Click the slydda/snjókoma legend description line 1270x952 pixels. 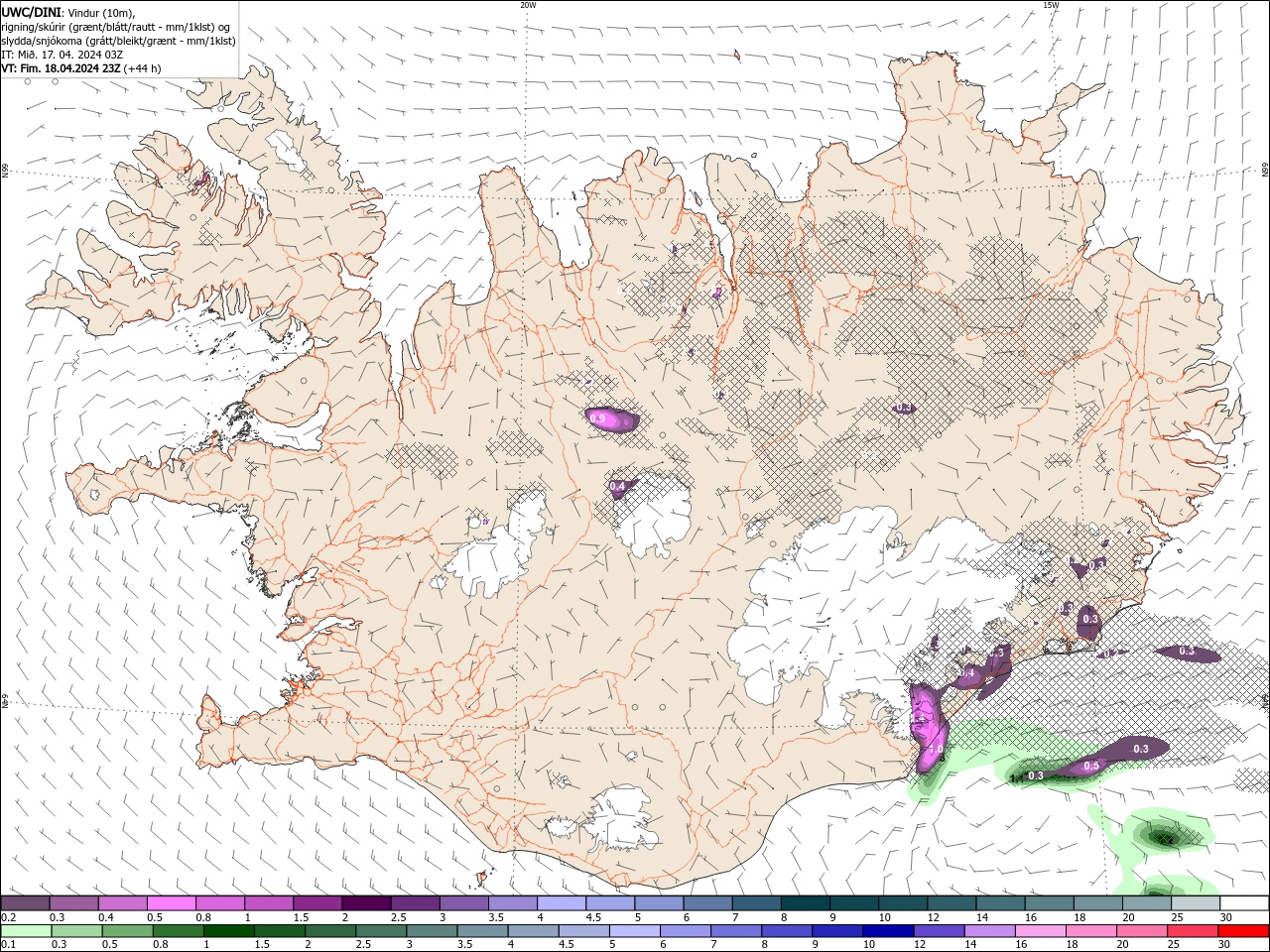coord(118,41)
